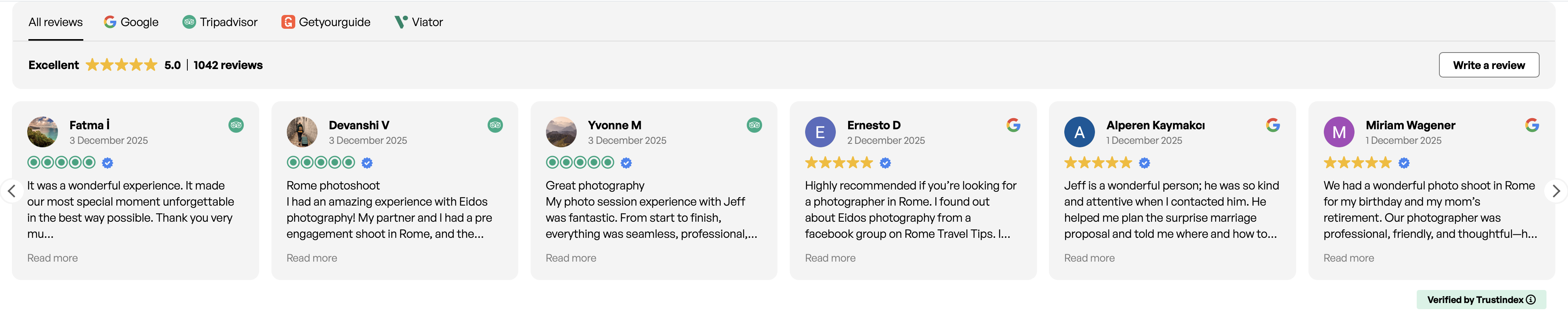Go back using the left carousel arrow

12,190
